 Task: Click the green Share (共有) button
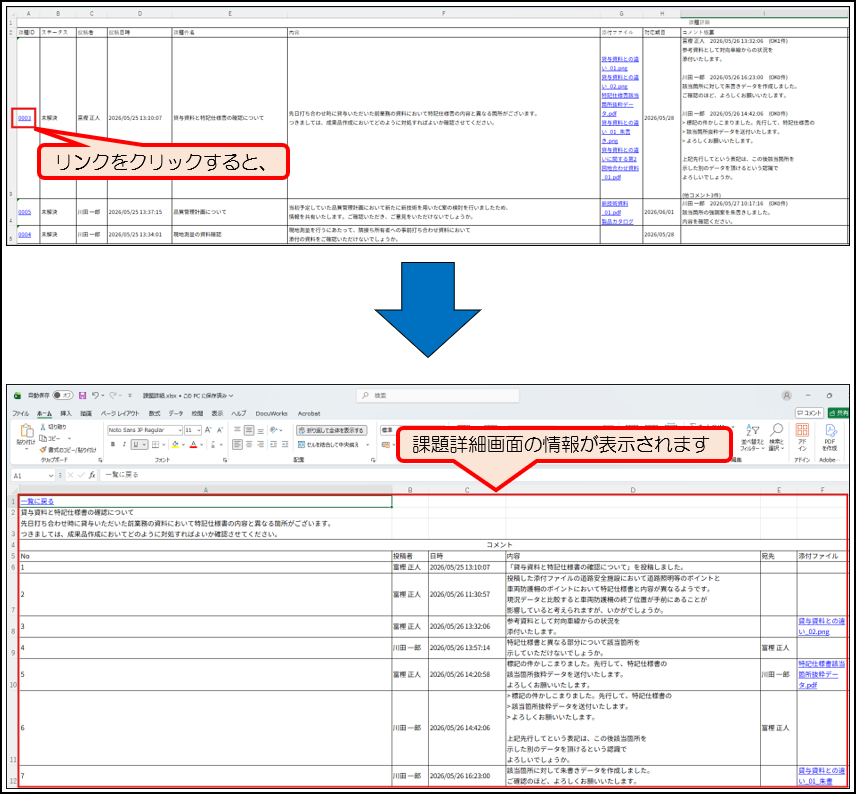point(839,413)
